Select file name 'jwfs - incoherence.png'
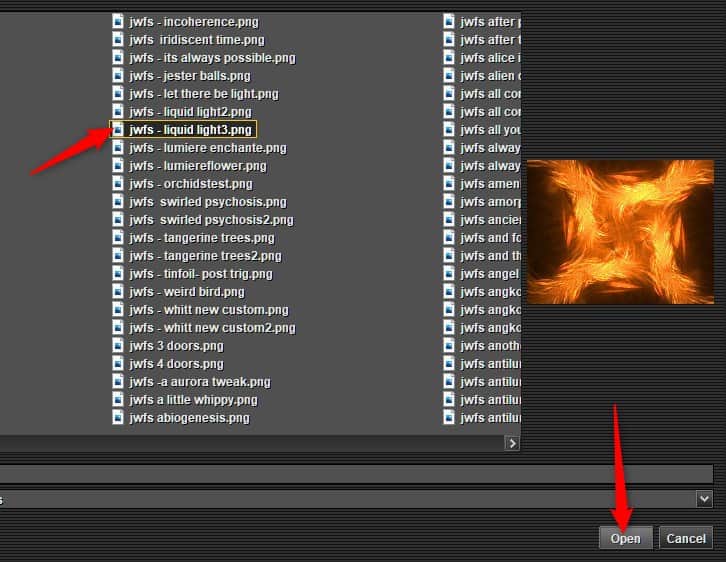The height and width of the screenshot is (562, 726). pos(194,22)
